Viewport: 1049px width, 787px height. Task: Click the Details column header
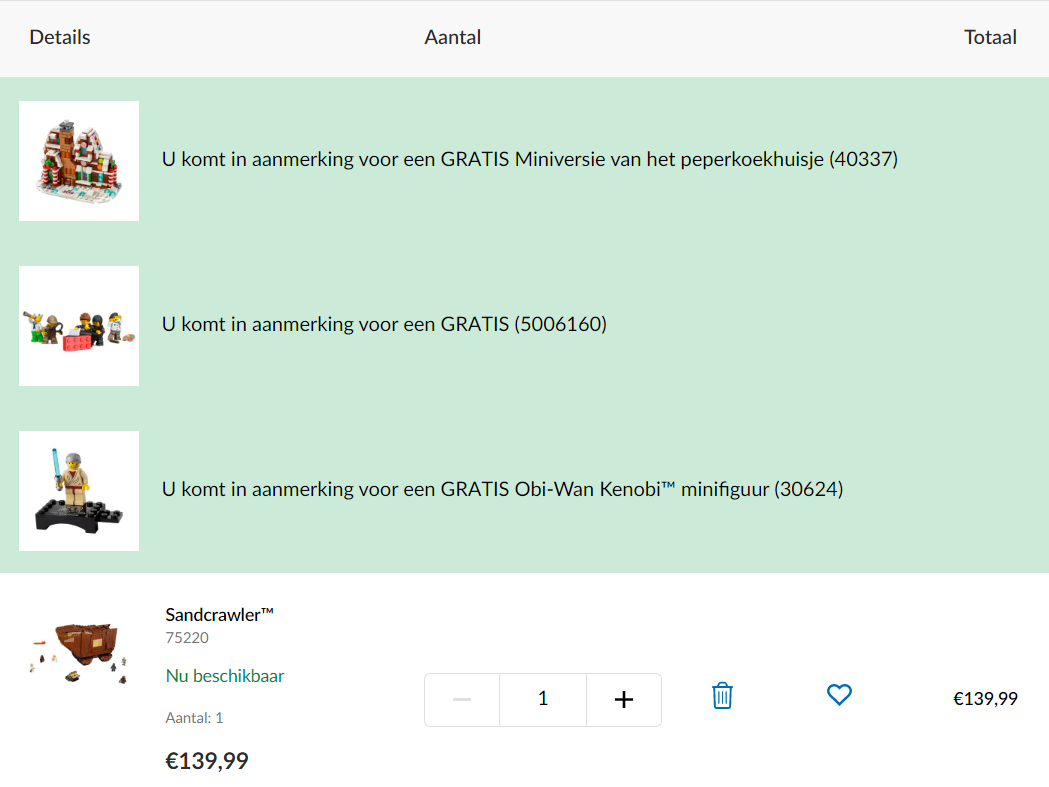pyautogui.click(x=60, y=38)
